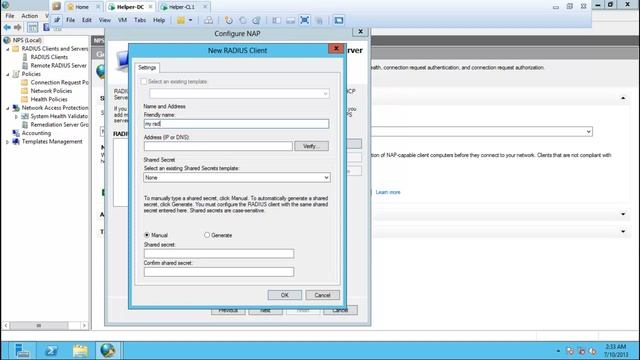Screen dimensions: 640x360
Task: Click the Shared secret field
Action: click(219, 254)
